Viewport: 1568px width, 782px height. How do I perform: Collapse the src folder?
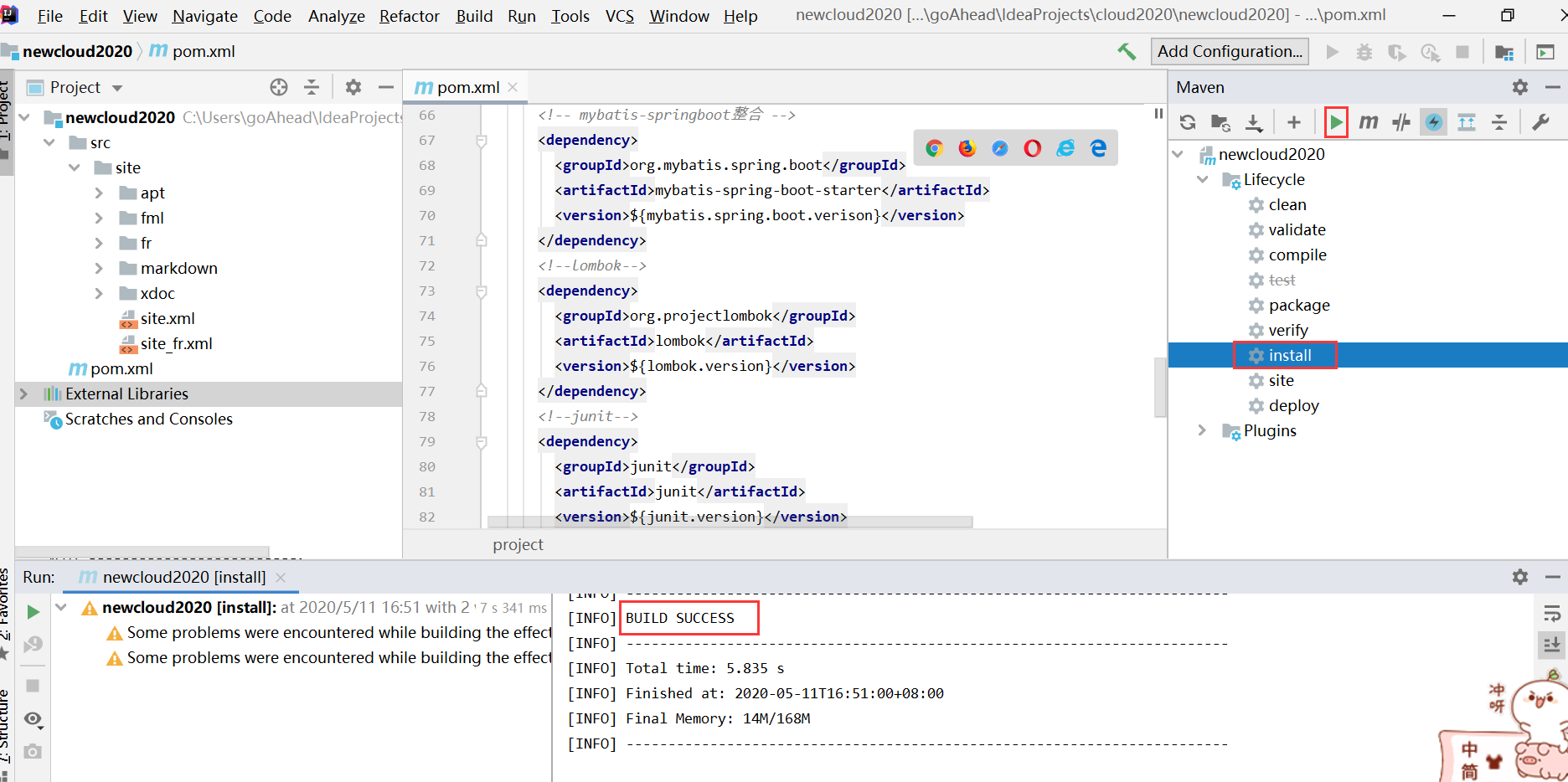click(50, 142)
